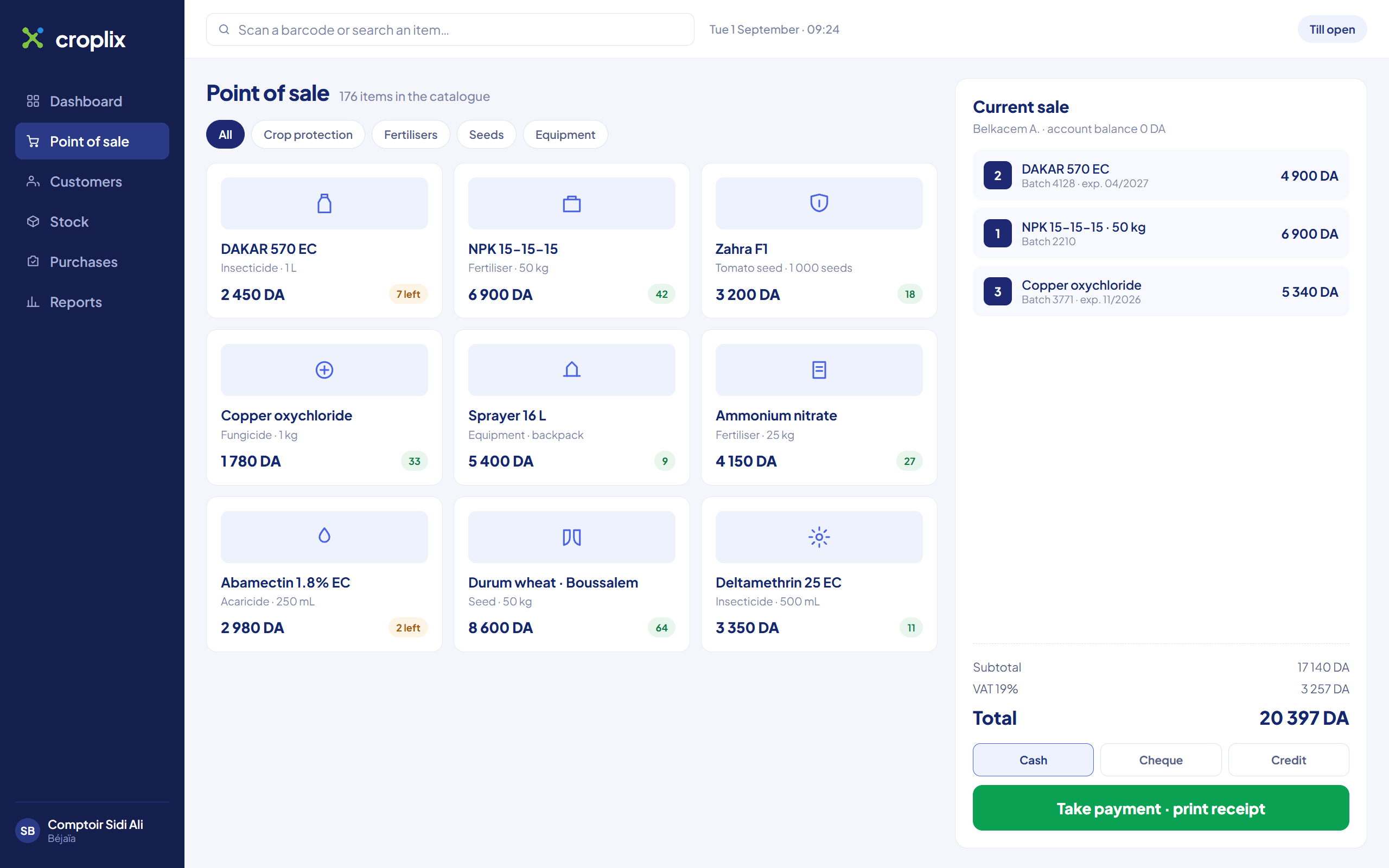Show All catalogue items
Screen dimensions: 1389x868
(x=225, y=135)
